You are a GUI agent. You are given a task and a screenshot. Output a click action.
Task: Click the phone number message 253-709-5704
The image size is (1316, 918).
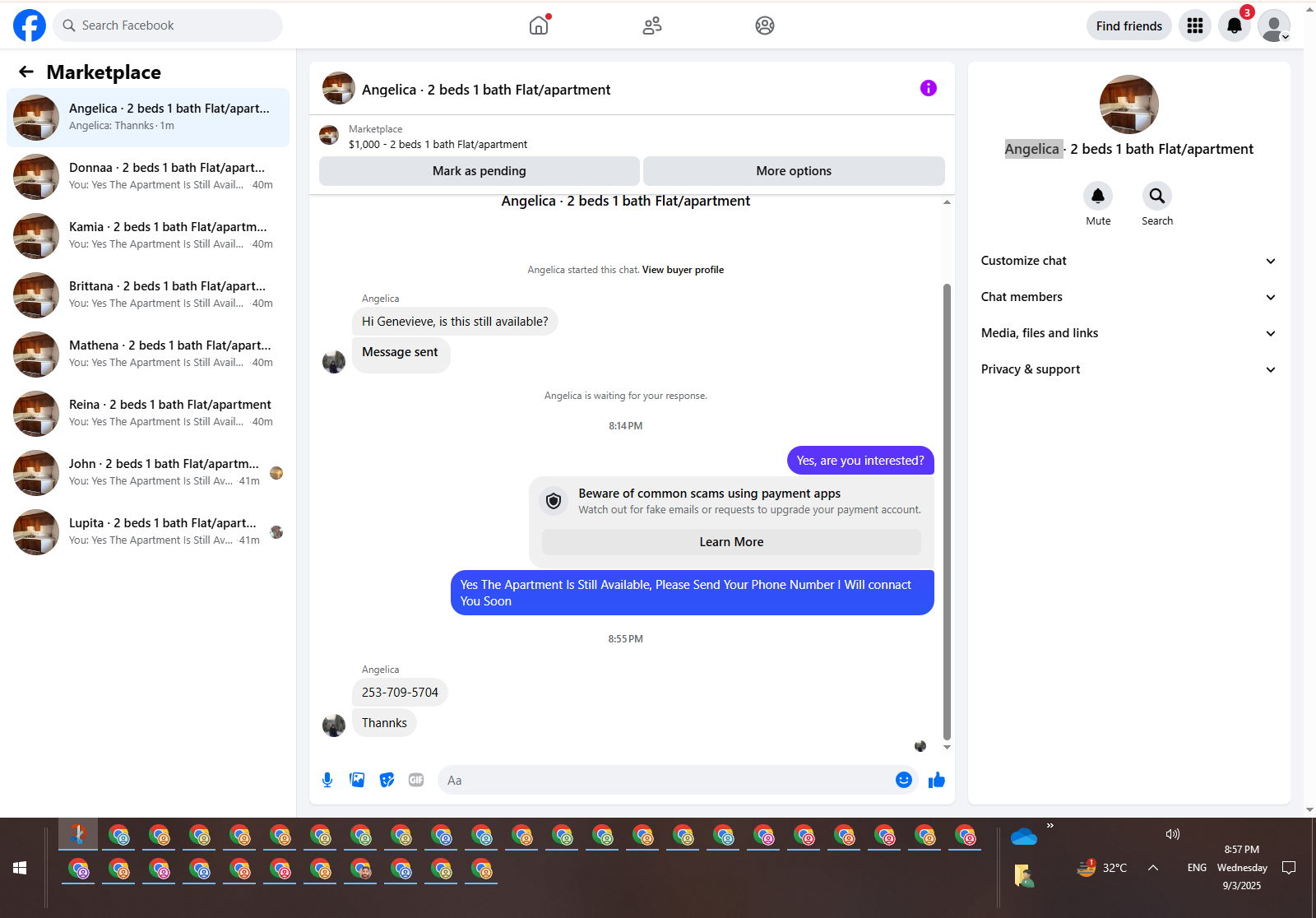[400, 693]
